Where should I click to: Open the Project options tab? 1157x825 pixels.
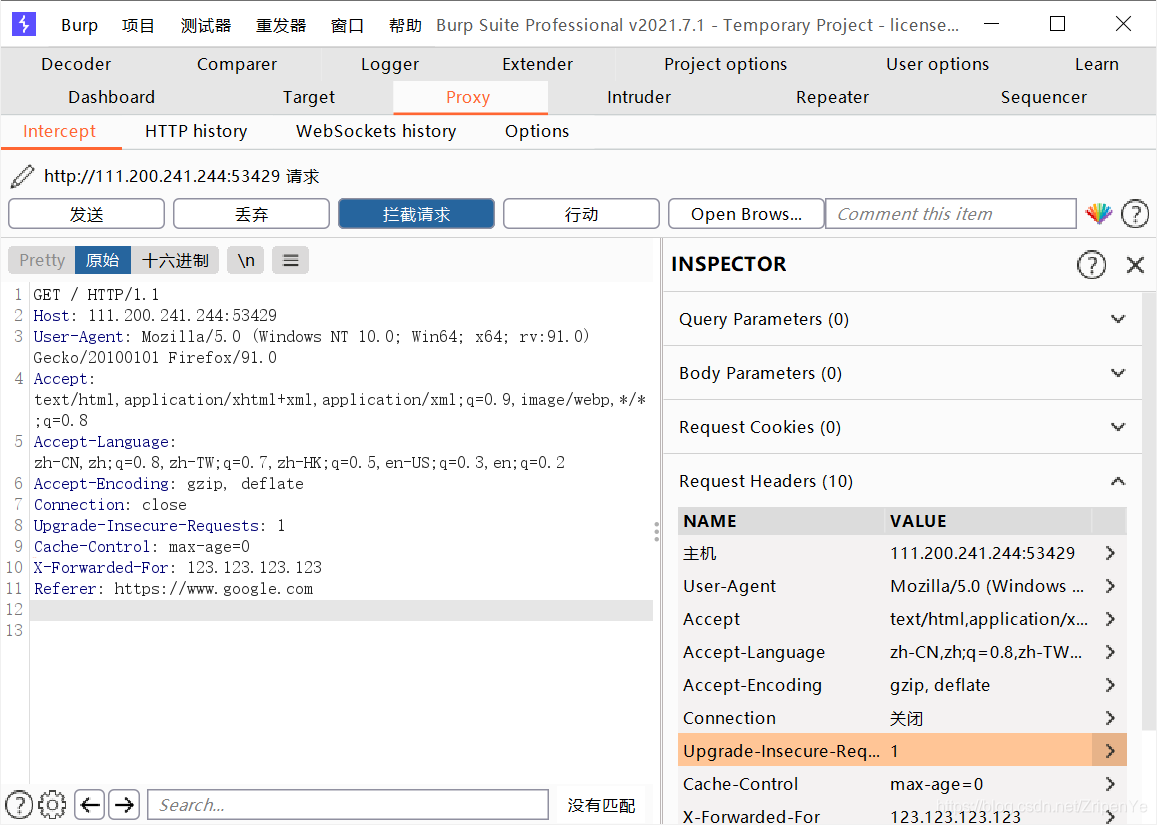(x=725, y=64)
